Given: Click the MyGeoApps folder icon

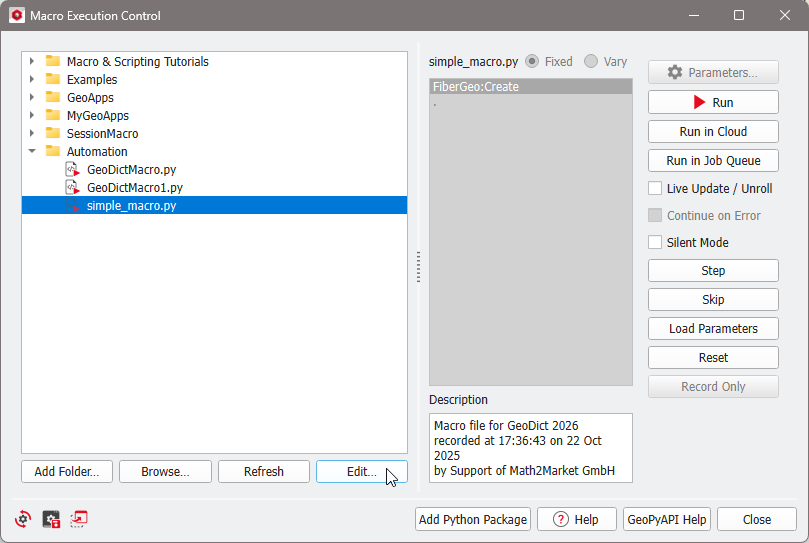Looking at the screenshot, I should tap(53, 115).
